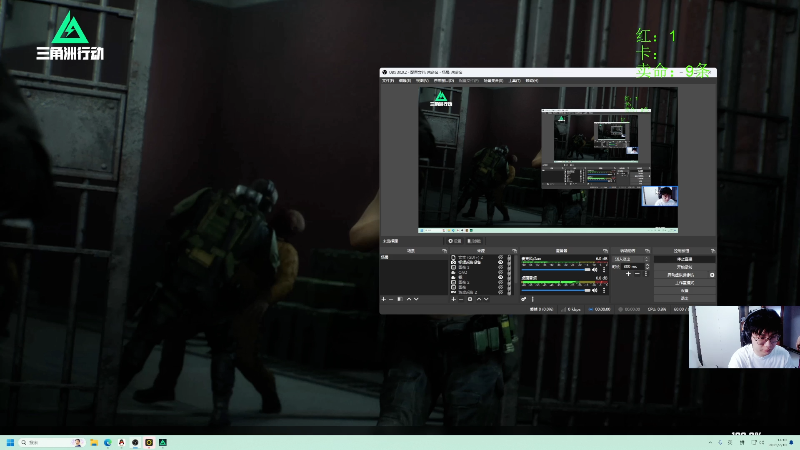Image resolution: width=800 pixels, height=450 pixels.
Task: Open the View (视图) menu in OBS
Action: pyautogui.click(x=422, y=80)
